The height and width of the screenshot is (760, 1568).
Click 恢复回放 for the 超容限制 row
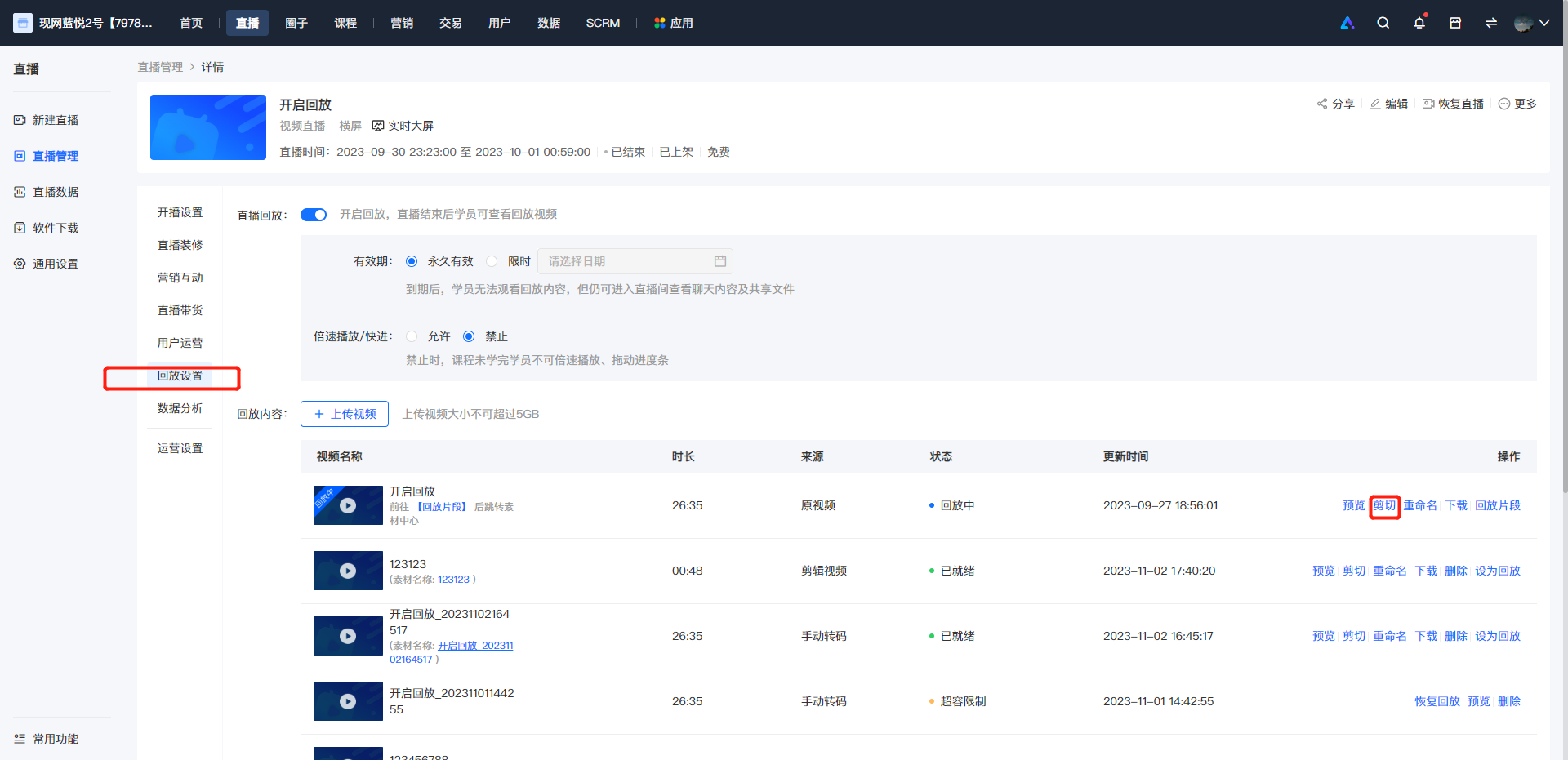point(1437,701)
